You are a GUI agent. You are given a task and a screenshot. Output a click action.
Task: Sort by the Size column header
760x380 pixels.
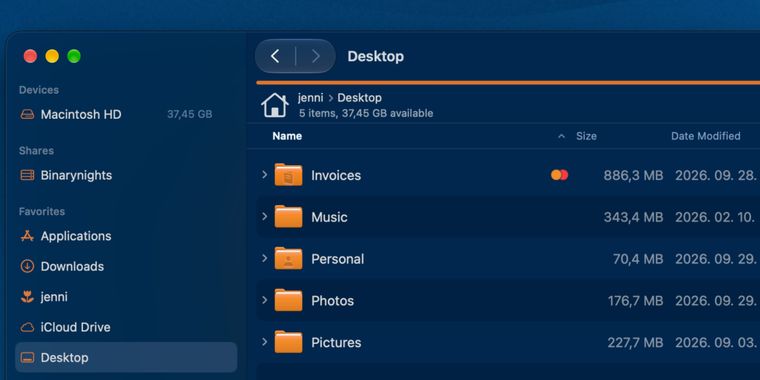[x=586, y=136]
